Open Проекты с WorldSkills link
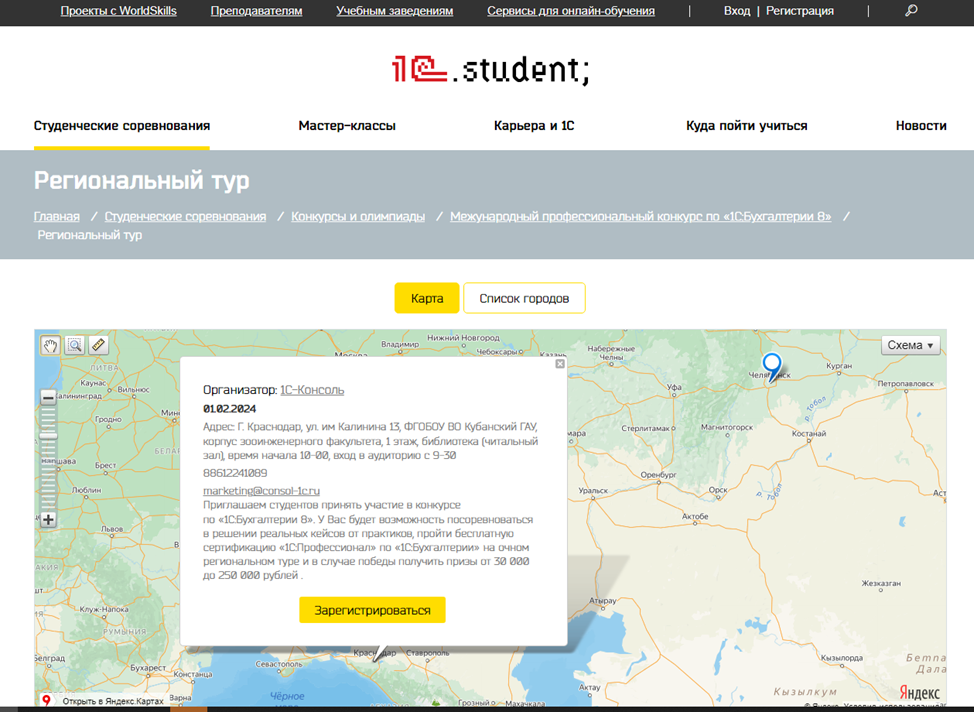This screenshot has height=712, width=974. pyautogui.click(x=119, y=11)
